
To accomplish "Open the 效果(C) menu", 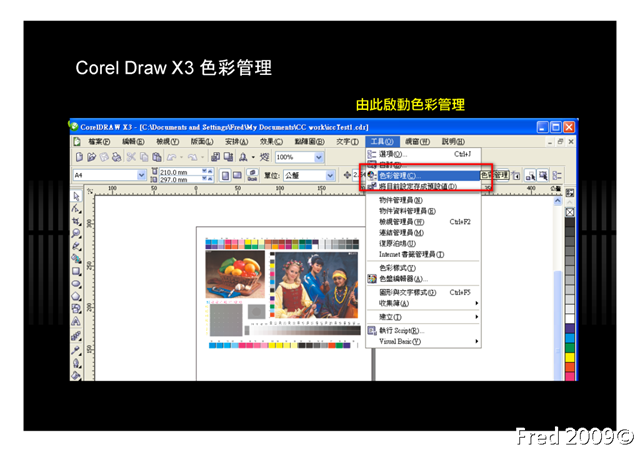I will [x=271, y=142].
